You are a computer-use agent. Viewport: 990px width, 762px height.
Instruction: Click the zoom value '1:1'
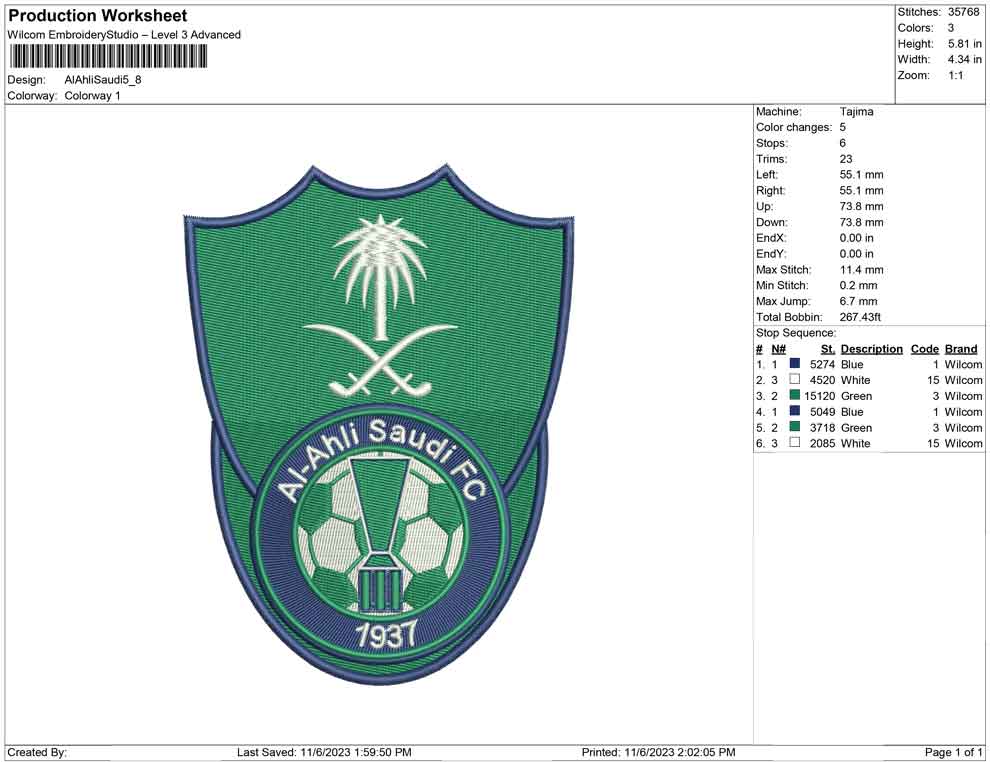pyautogui.click(x=956, y=75)
